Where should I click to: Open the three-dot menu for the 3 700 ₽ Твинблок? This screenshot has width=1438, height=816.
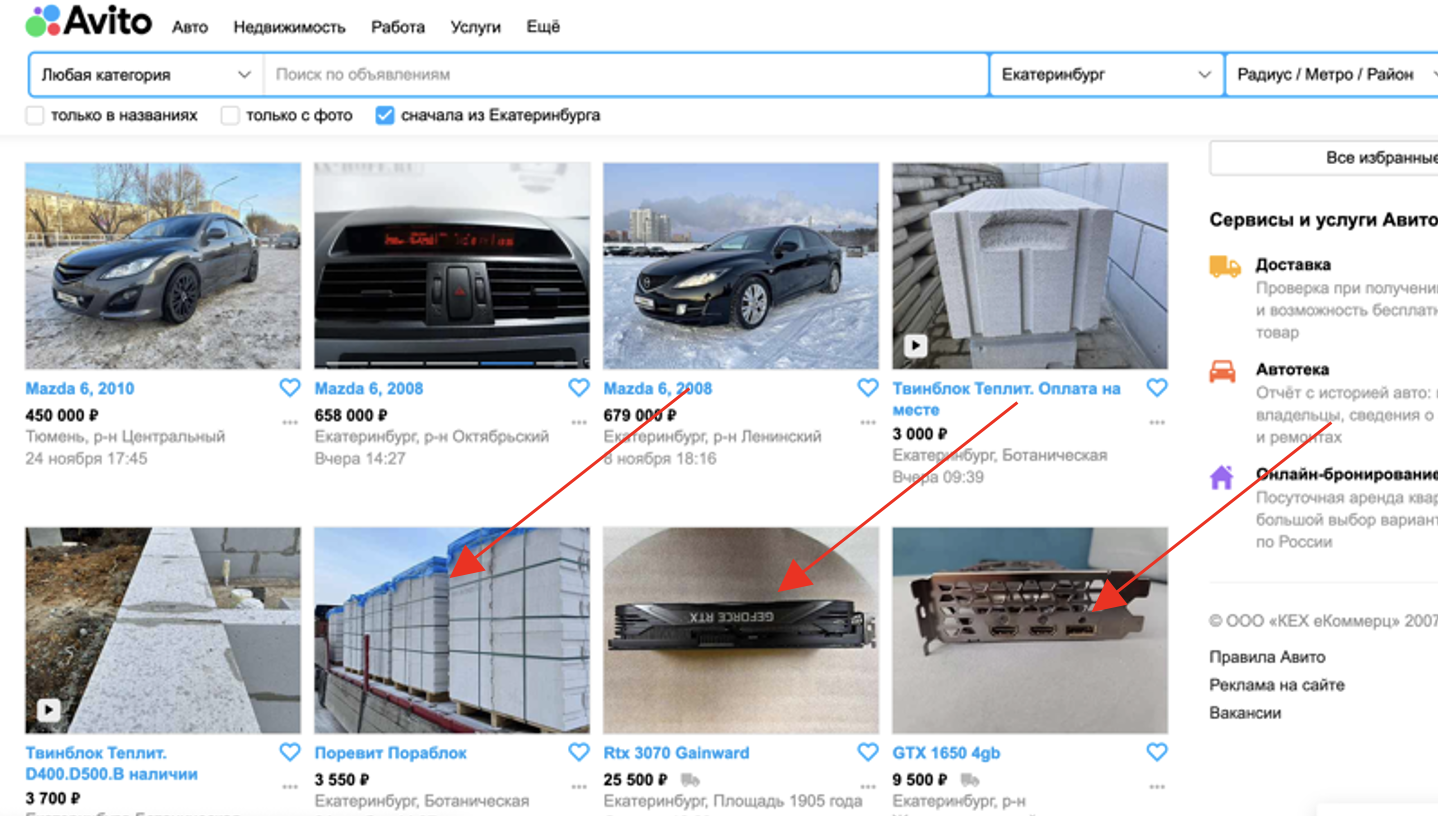click(x=290, y=787)
